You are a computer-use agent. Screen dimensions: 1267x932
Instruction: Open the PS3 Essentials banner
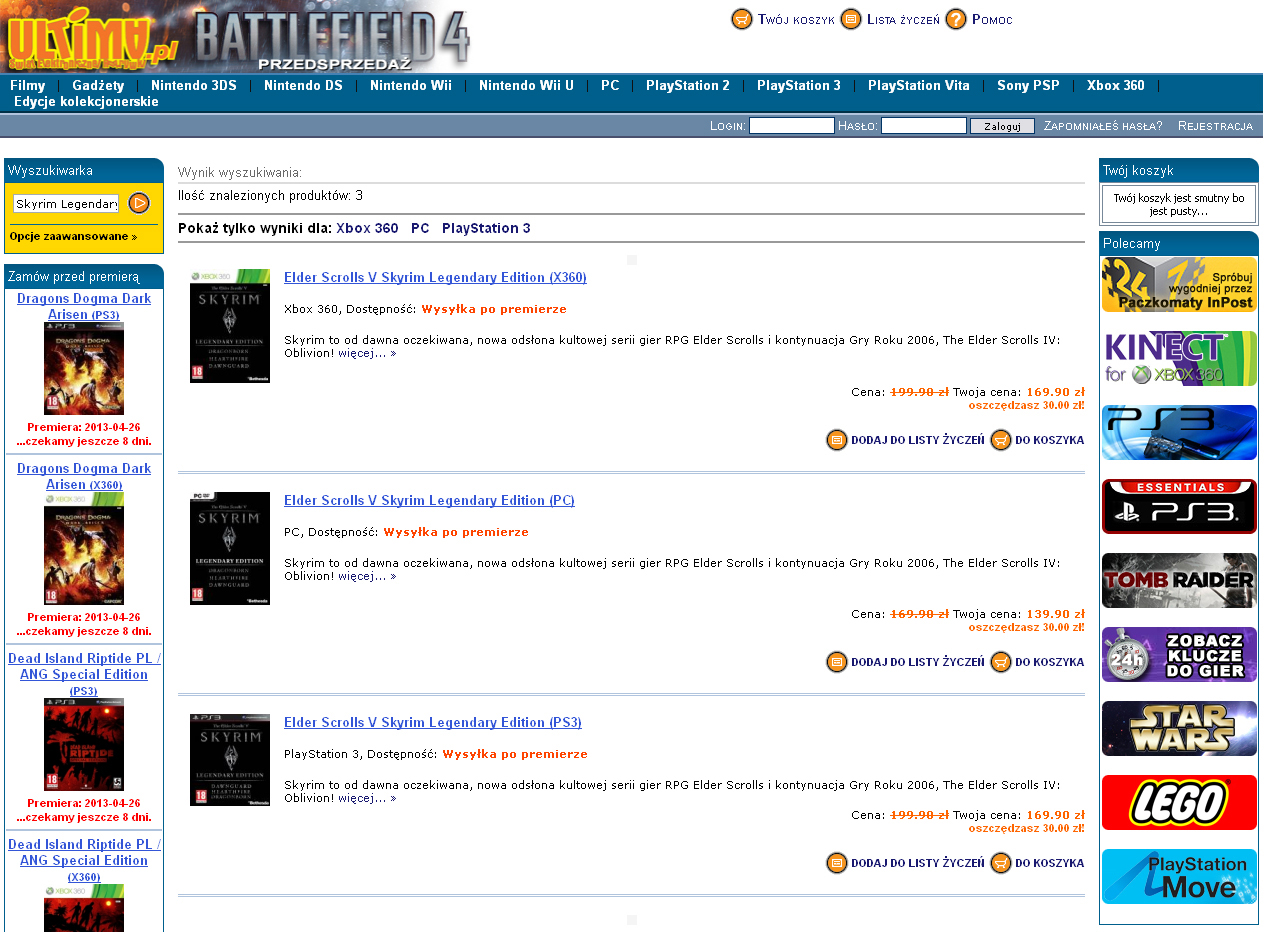tap(1179, 507)
